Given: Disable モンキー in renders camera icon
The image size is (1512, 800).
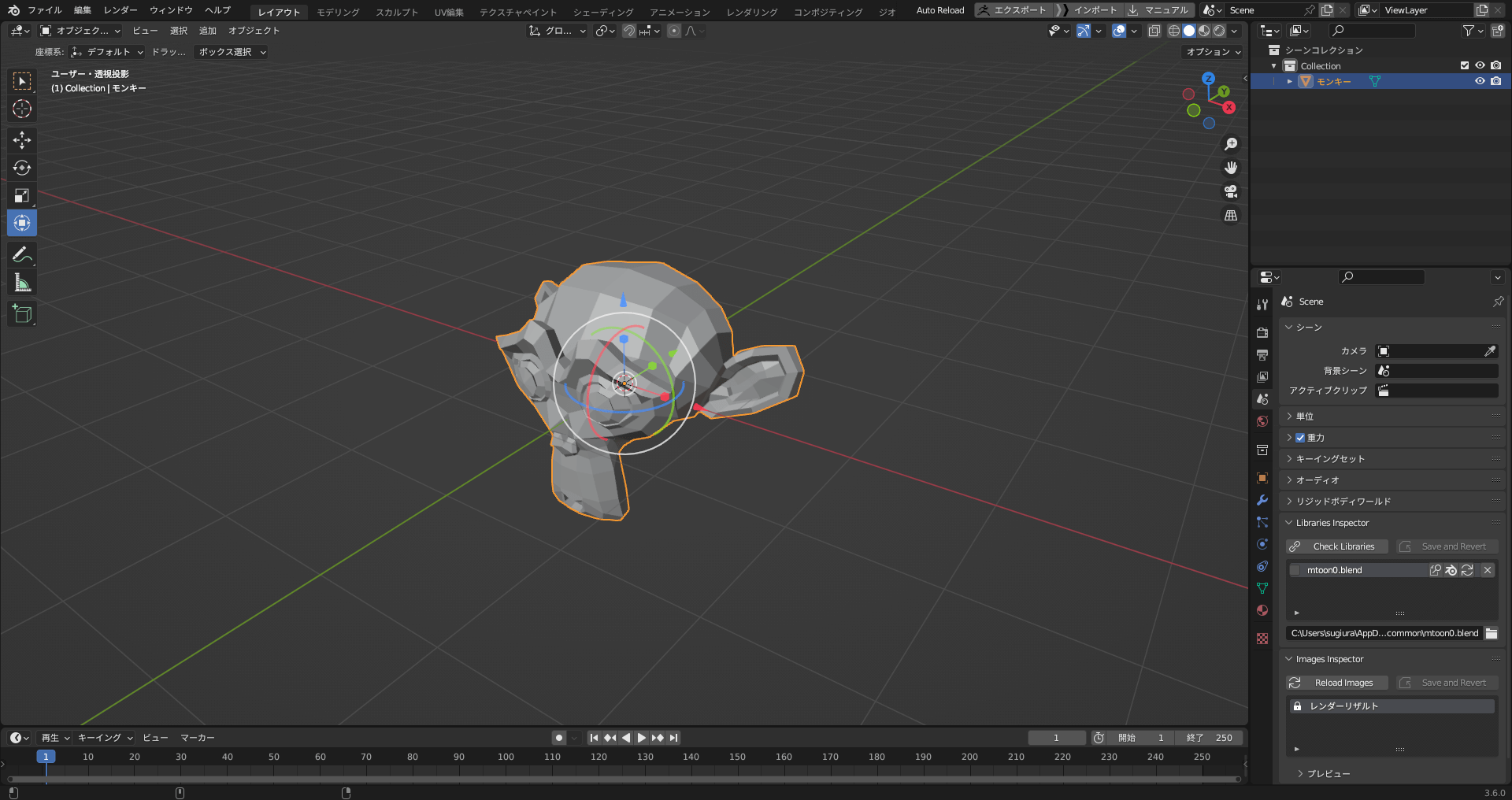Looking at the screenshot, I should [x=1495, y=81].
